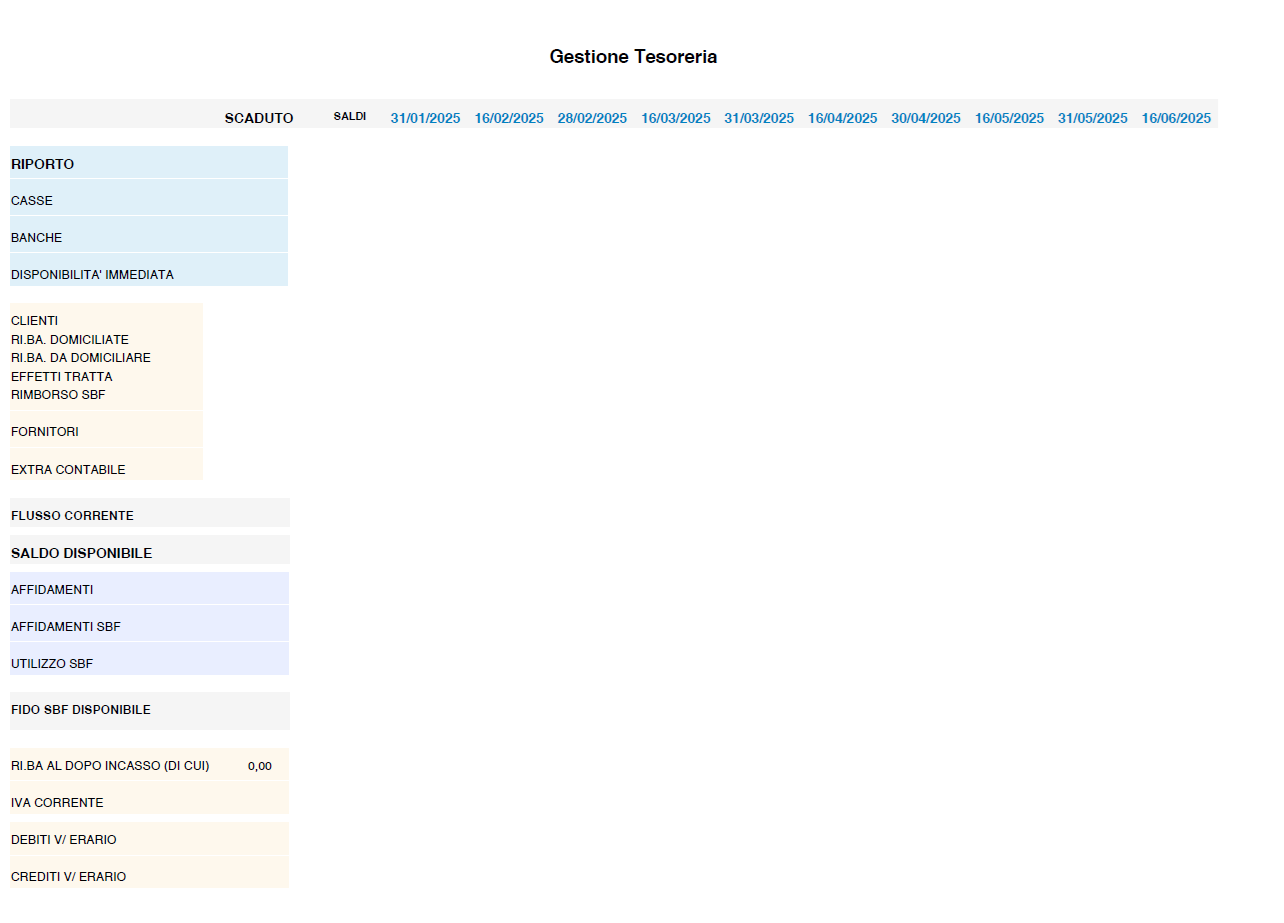Viewport: 1284px width, 923px height.
Task: Click the BANCHE row
Action: point(37,238)
